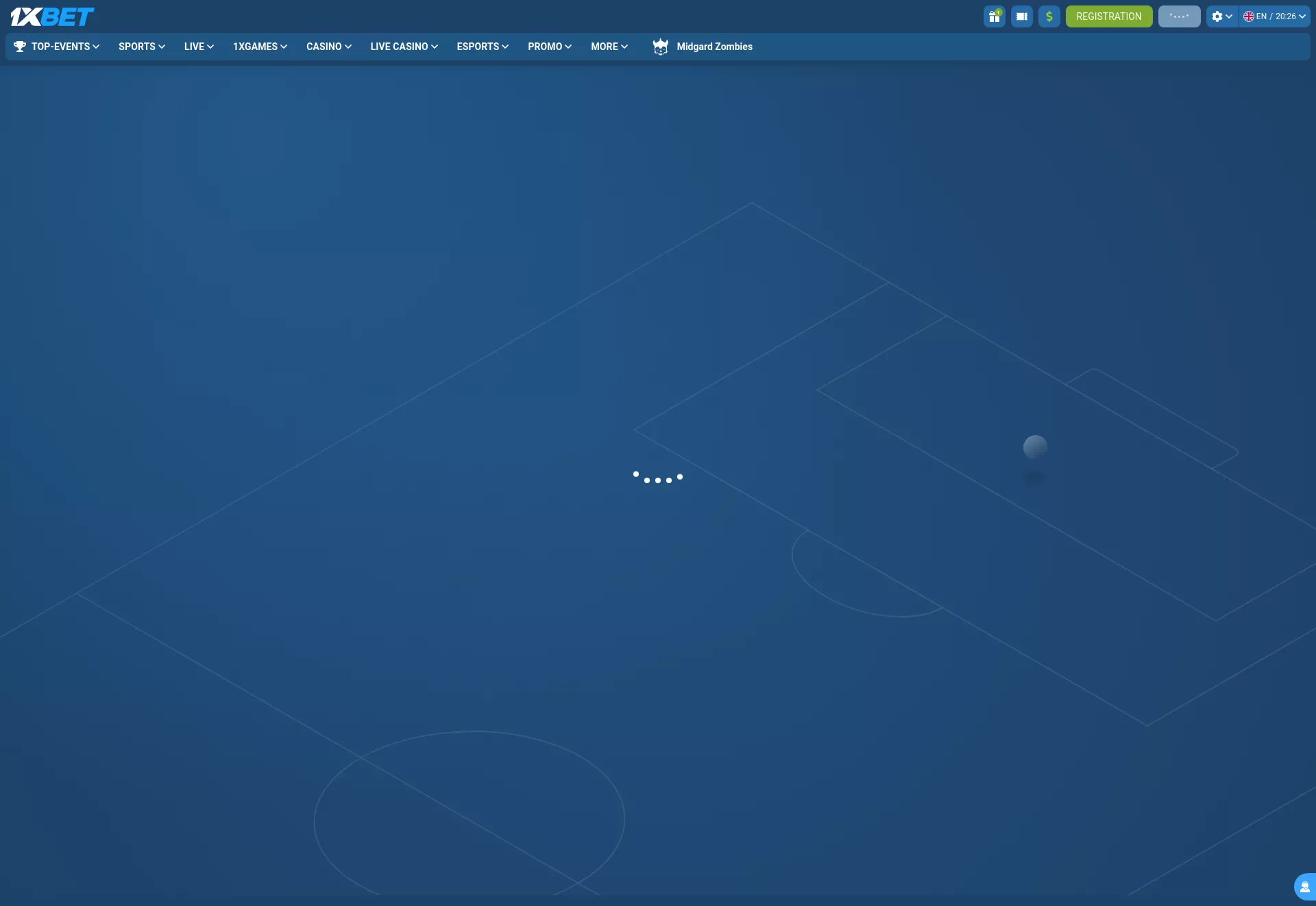Select the dollar sign payment icon

pos(1049,16)
